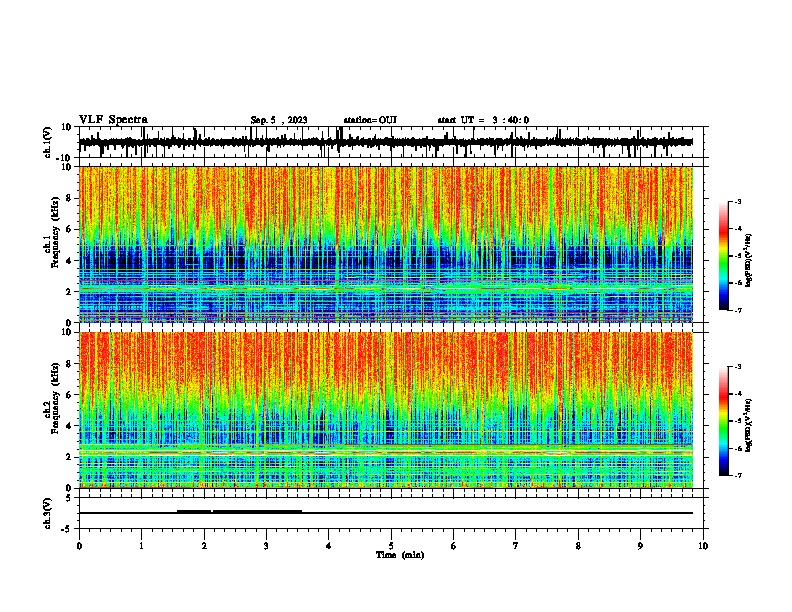The height and width of the screenshot is (612, 792).
Task: Click the 'start UT = 3:40:0' label
Action: (x=483, y=120)
